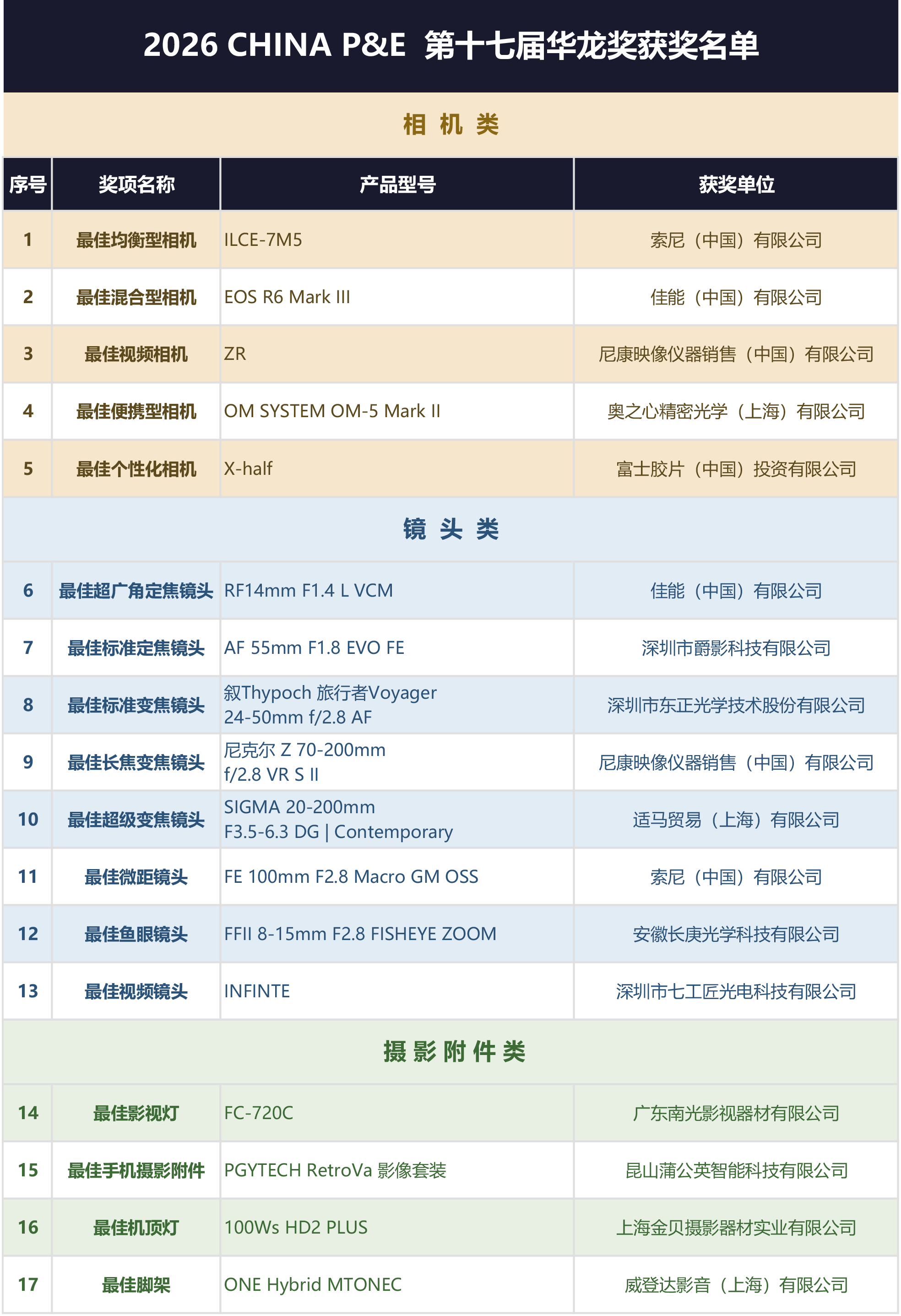Click "索尼（中国）有限公司" in the FE 100mm row

(x=736, y=877)
